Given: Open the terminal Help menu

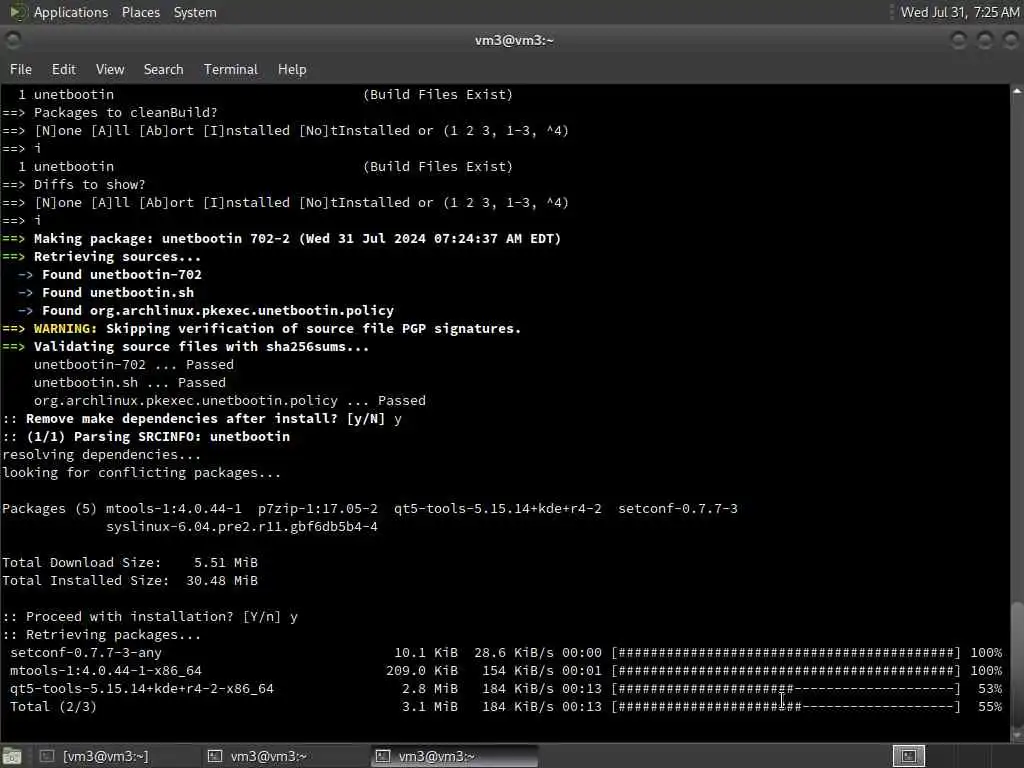Looking at the screenshot, I should point(292,69).
